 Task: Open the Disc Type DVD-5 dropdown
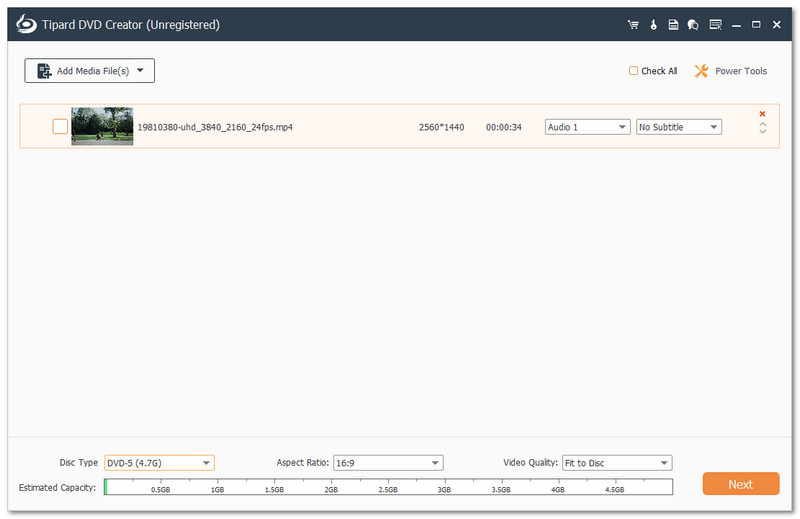[x=159, y=463]
